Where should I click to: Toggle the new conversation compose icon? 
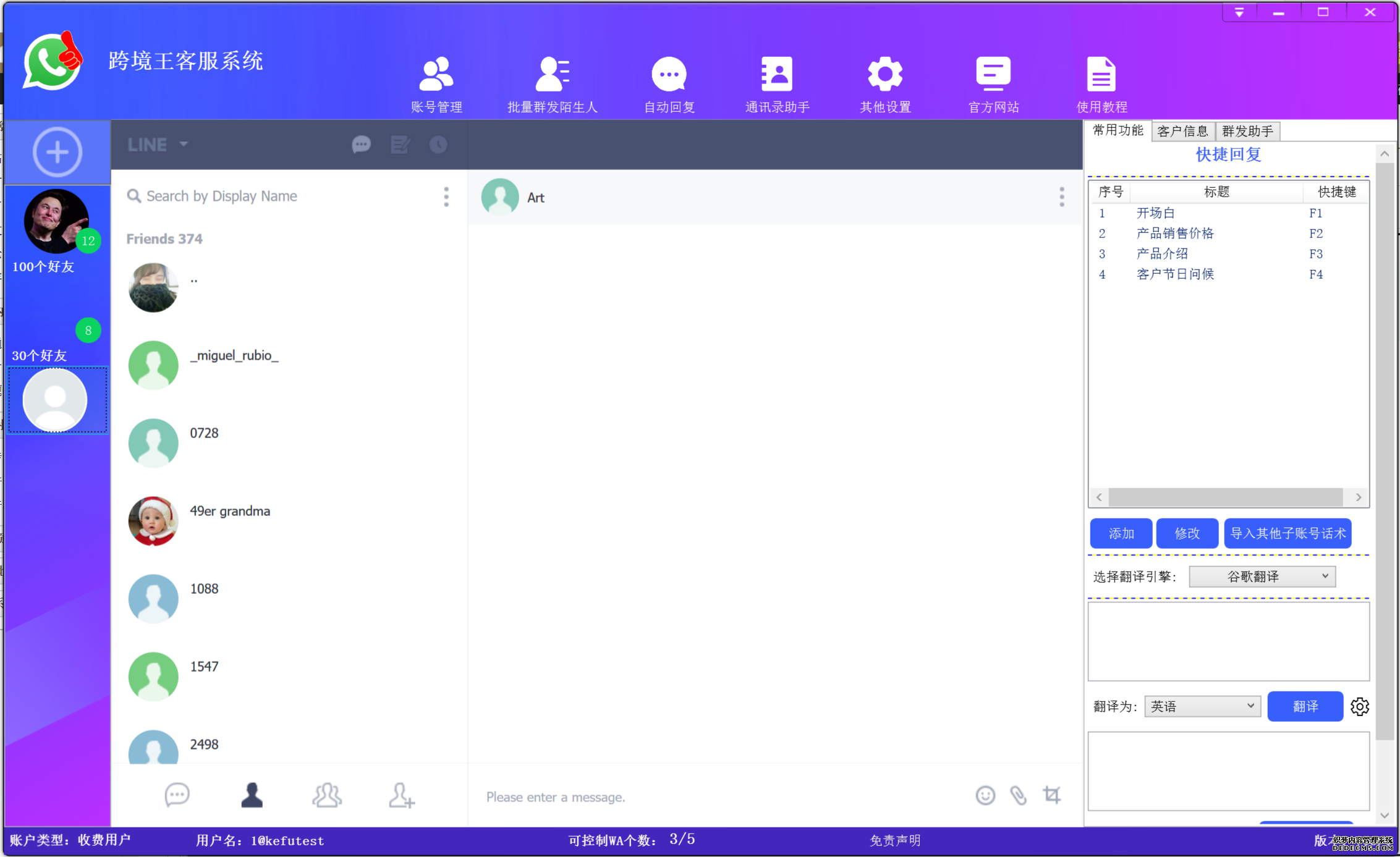399,144
